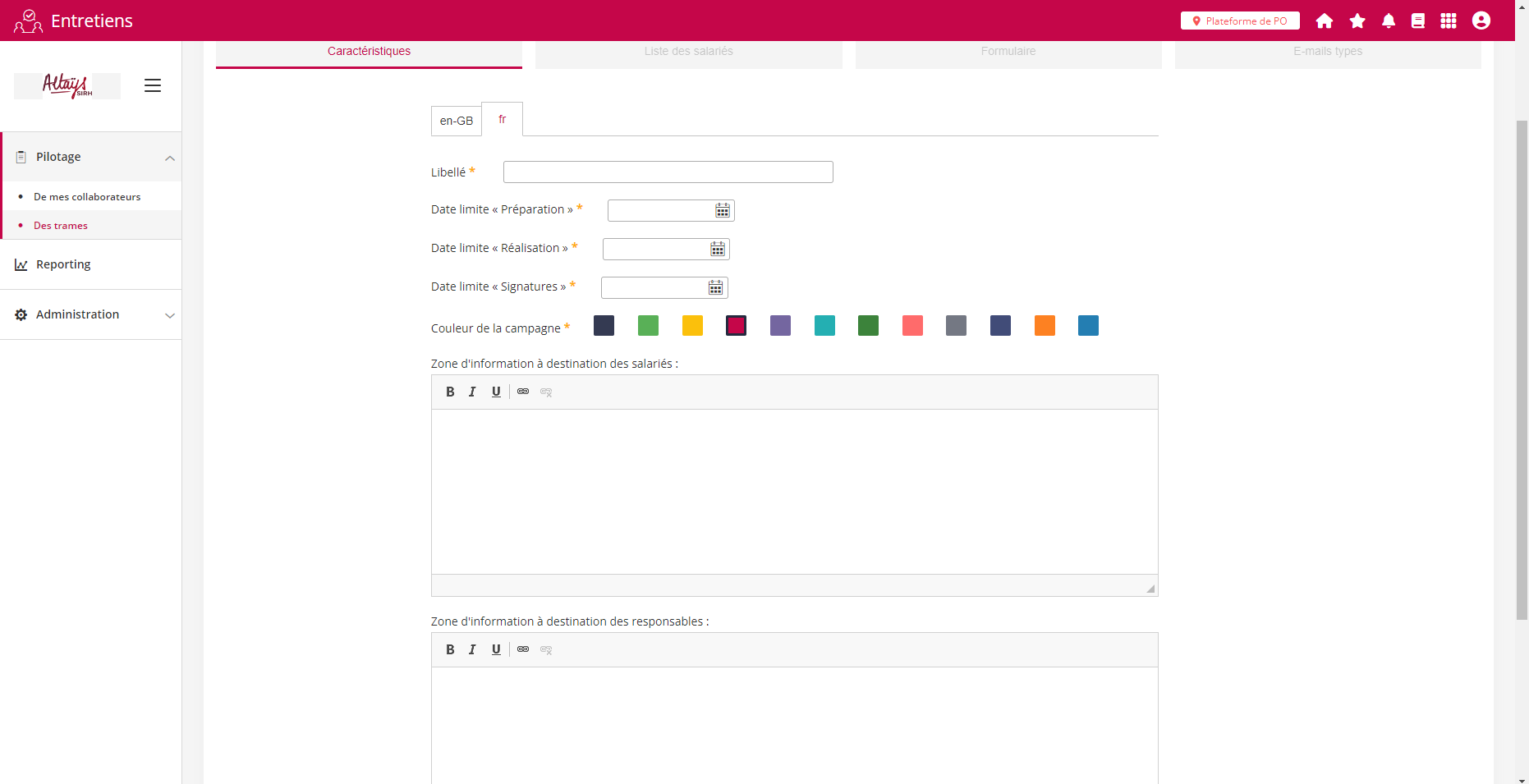1529x784 pixels.
Task: Toggle sidebar with hamburger menu icon
Action: click(x=153, y=85)
